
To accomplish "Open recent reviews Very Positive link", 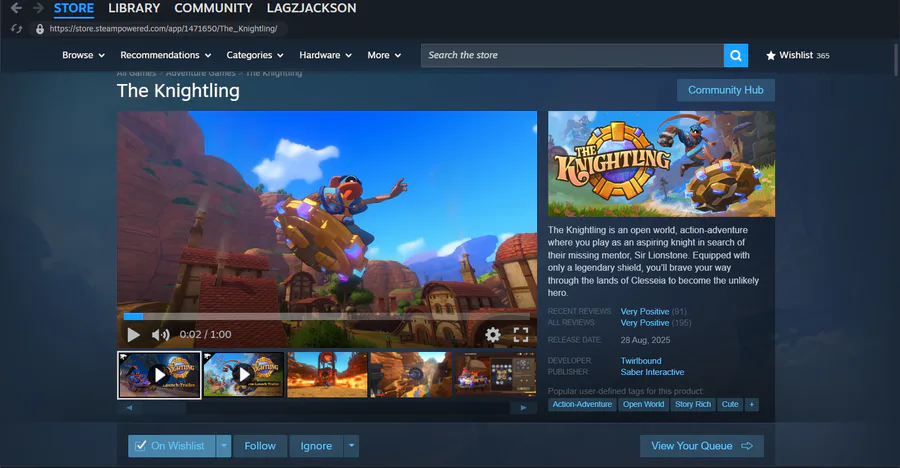I will pos(645,311).
